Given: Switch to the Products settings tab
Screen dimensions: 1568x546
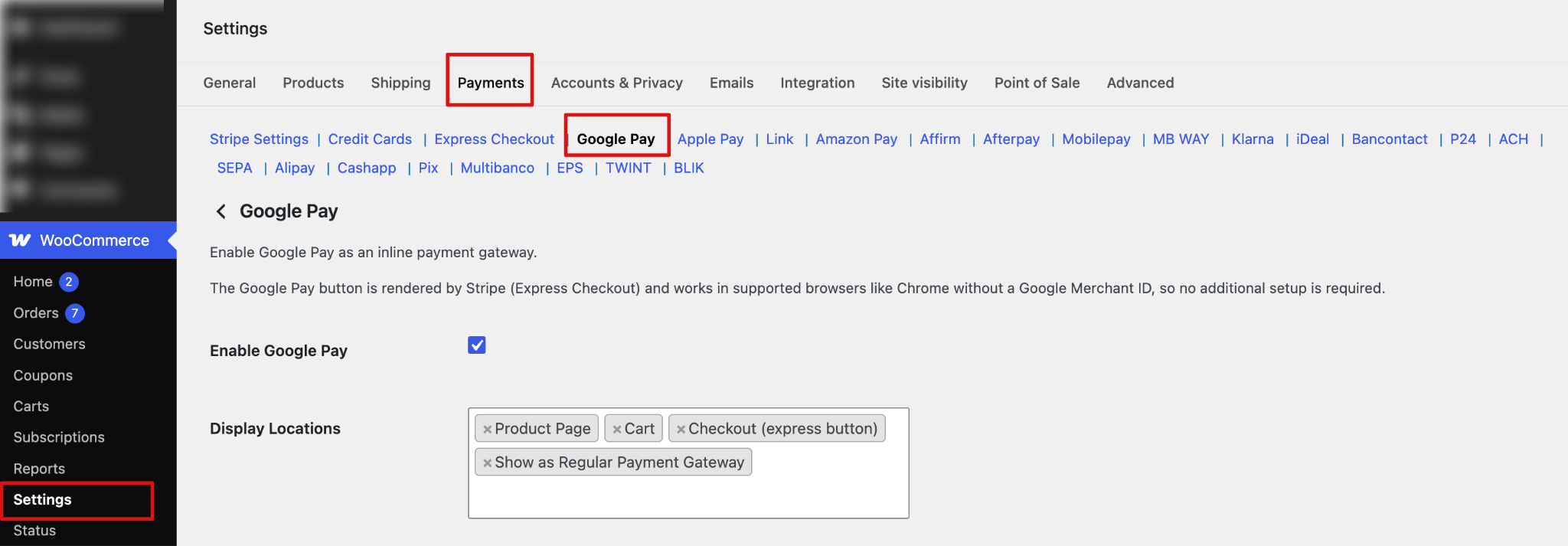Looking at the screenshot, I should click(313, 83).
